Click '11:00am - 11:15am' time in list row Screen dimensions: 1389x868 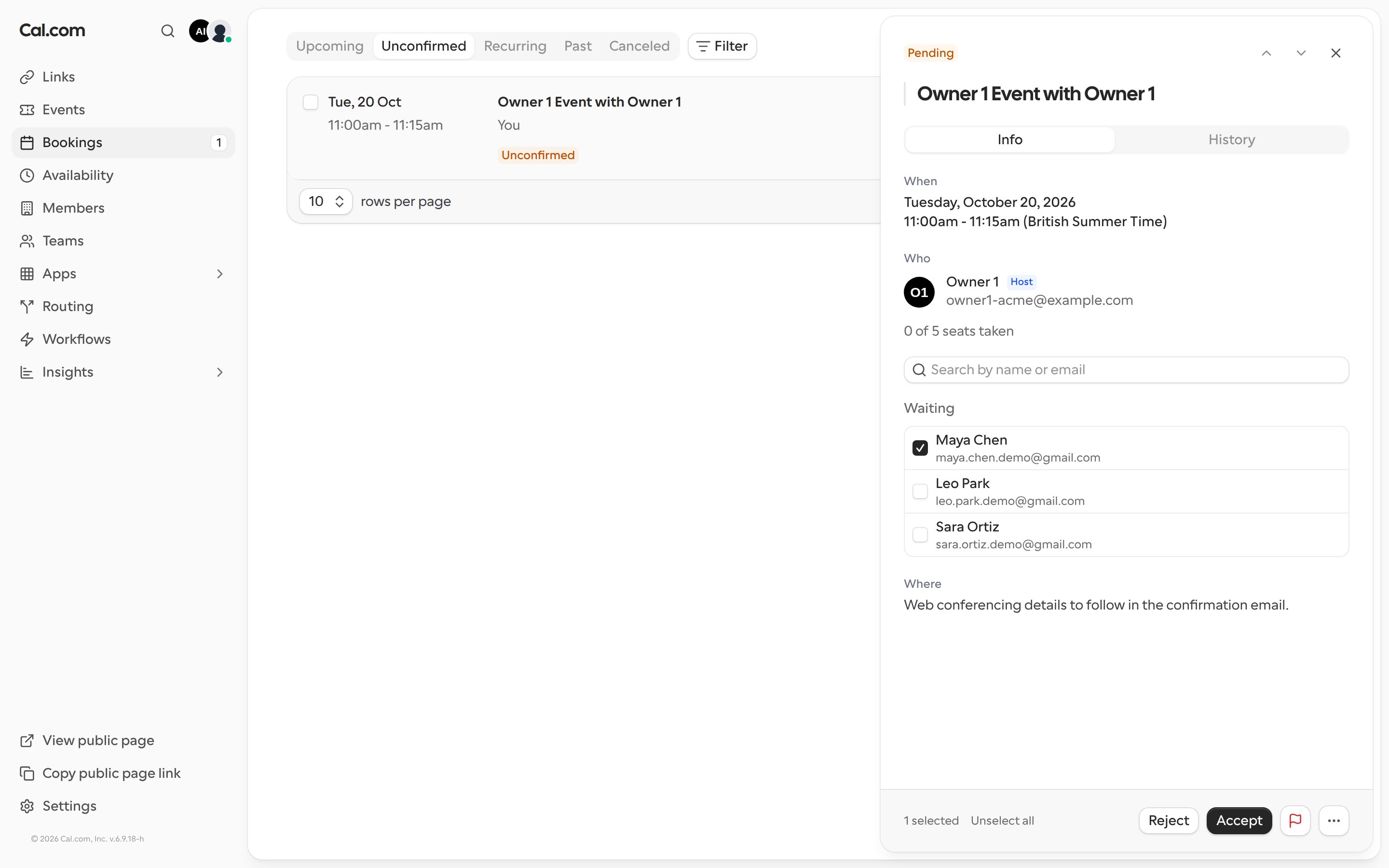[385, 125]
